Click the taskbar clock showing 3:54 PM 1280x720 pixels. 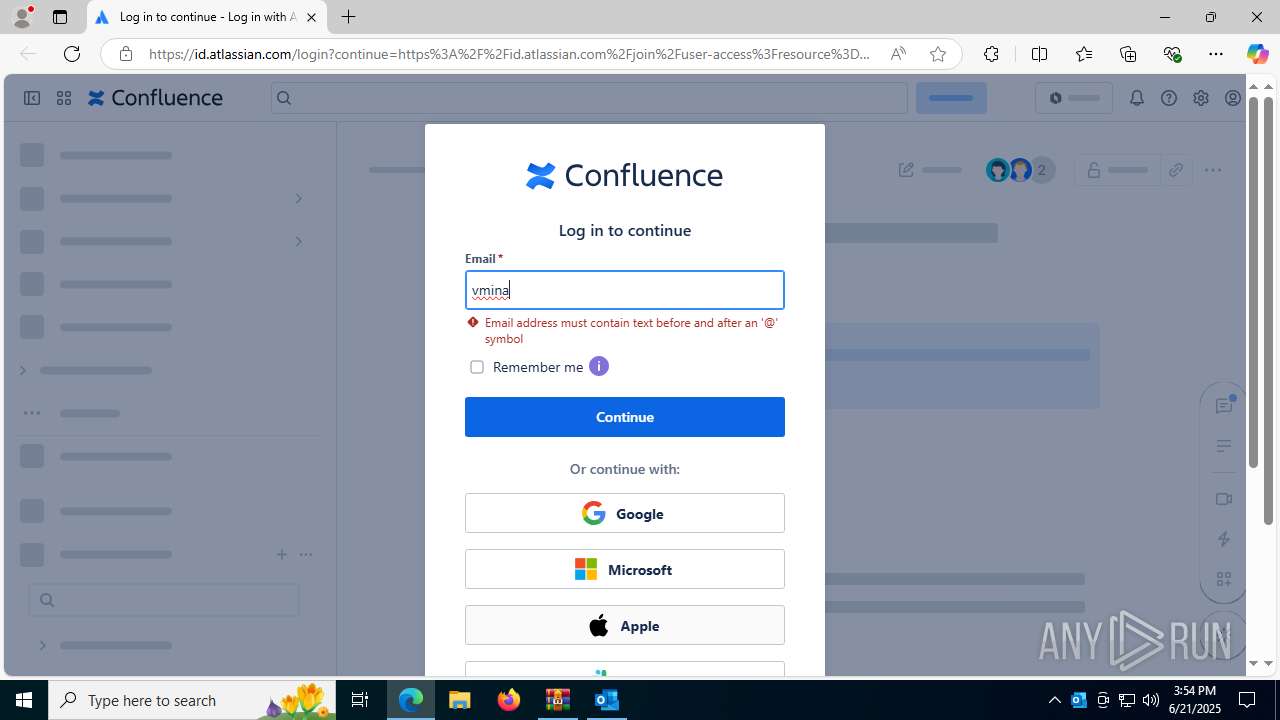[1195, 700]
